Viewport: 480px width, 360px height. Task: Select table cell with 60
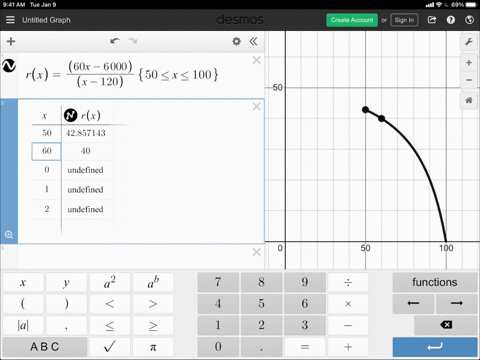(47, 151)
